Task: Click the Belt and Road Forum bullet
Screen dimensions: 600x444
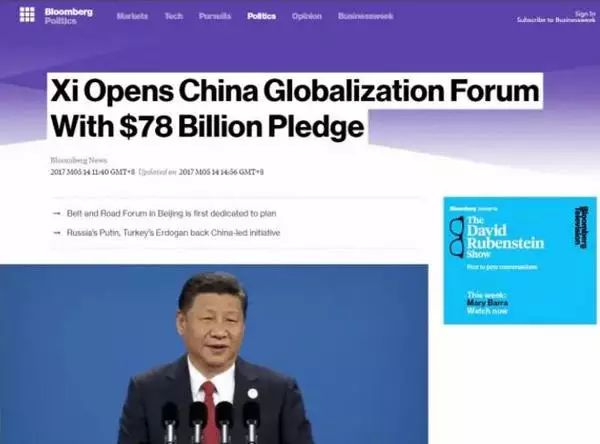Action: [171, 213]
